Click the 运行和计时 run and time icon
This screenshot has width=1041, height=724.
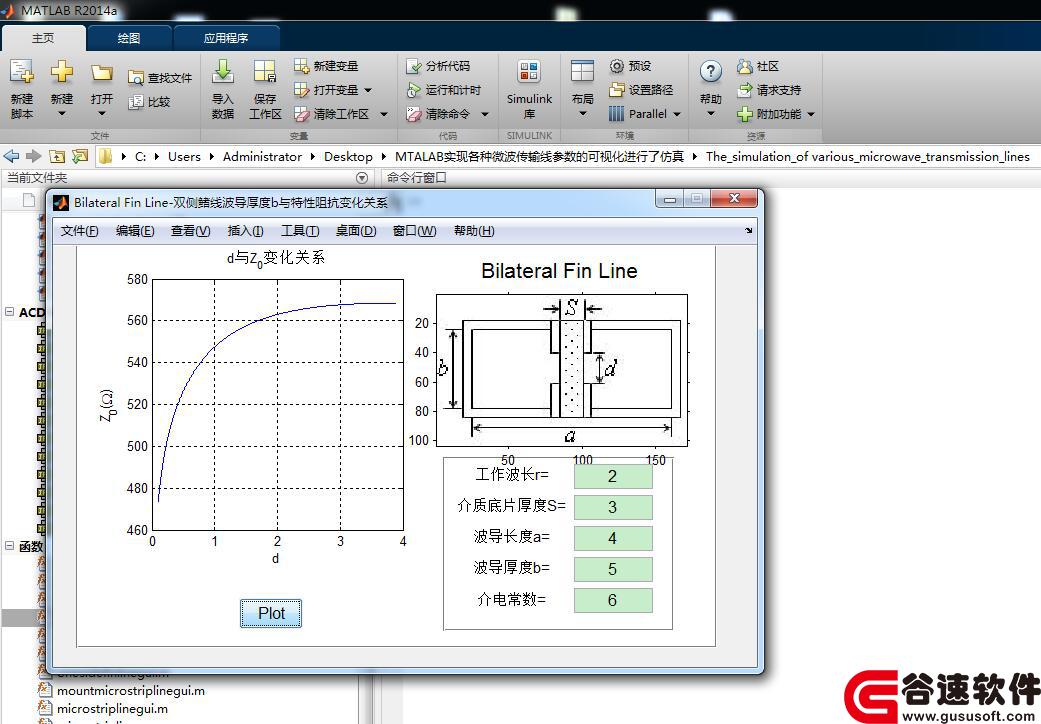414,90
